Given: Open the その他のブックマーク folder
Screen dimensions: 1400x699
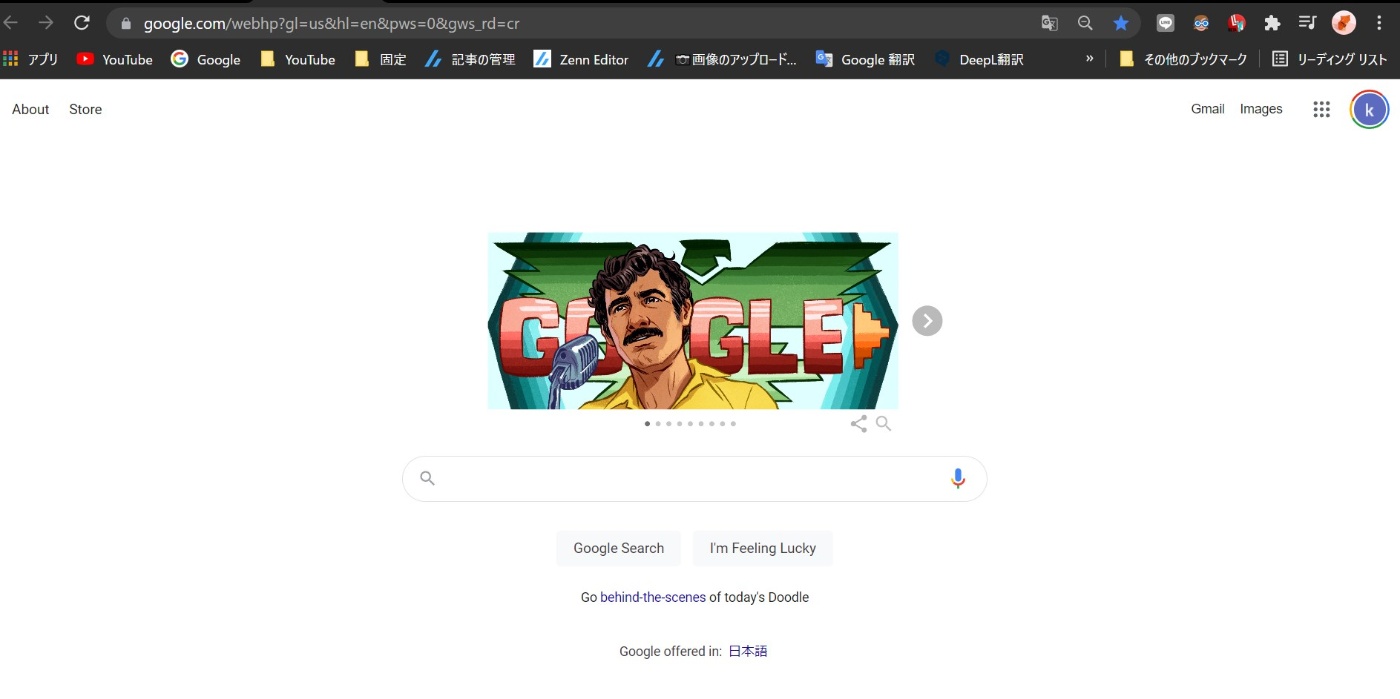Looking at the screenshot, I should tap(1183, 59).
